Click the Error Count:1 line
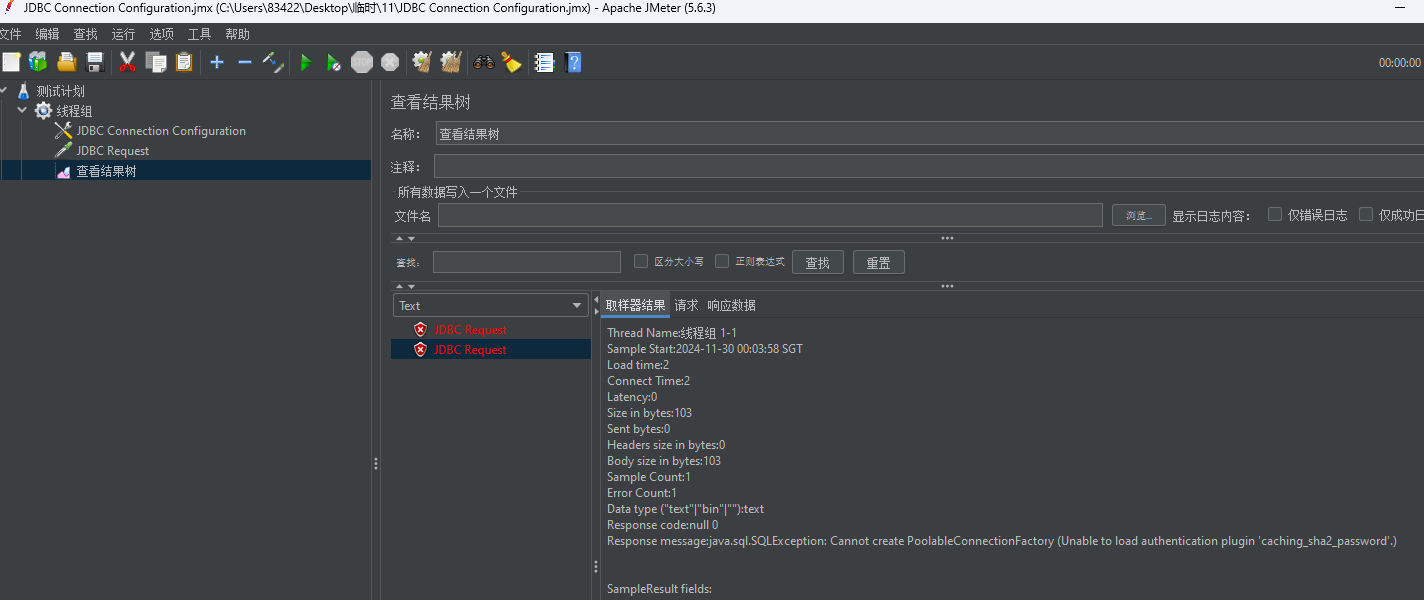Screen dimensions: 1424x600 click(x=642, y=493)
